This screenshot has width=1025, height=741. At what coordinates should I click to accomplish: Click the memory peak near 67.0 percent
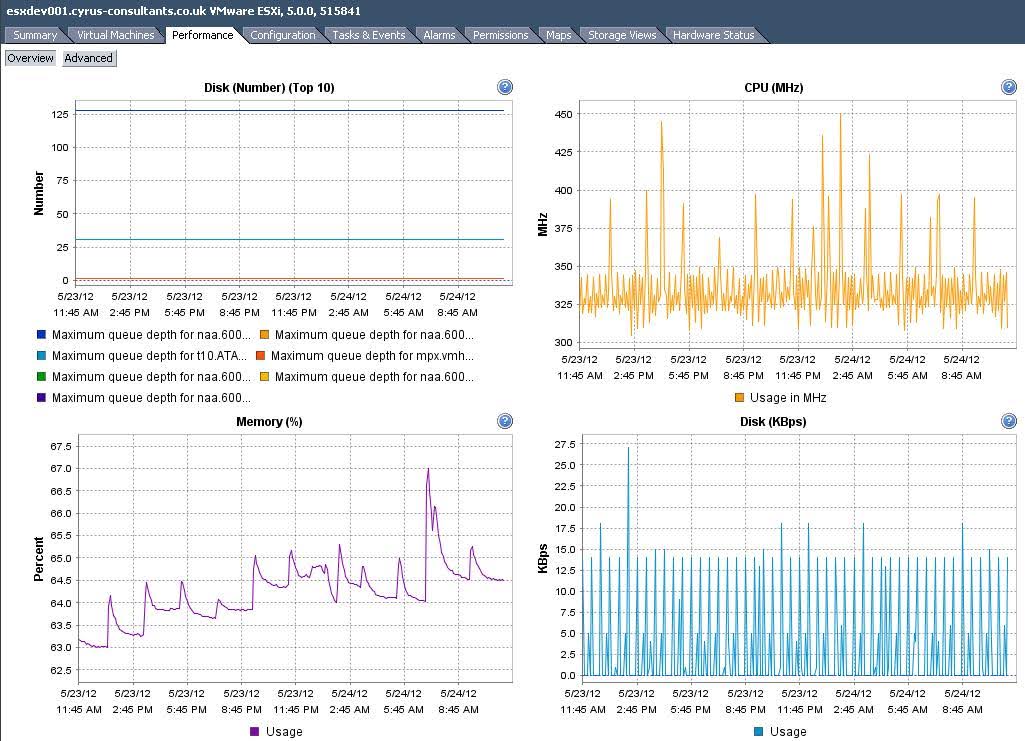[428, 469]
